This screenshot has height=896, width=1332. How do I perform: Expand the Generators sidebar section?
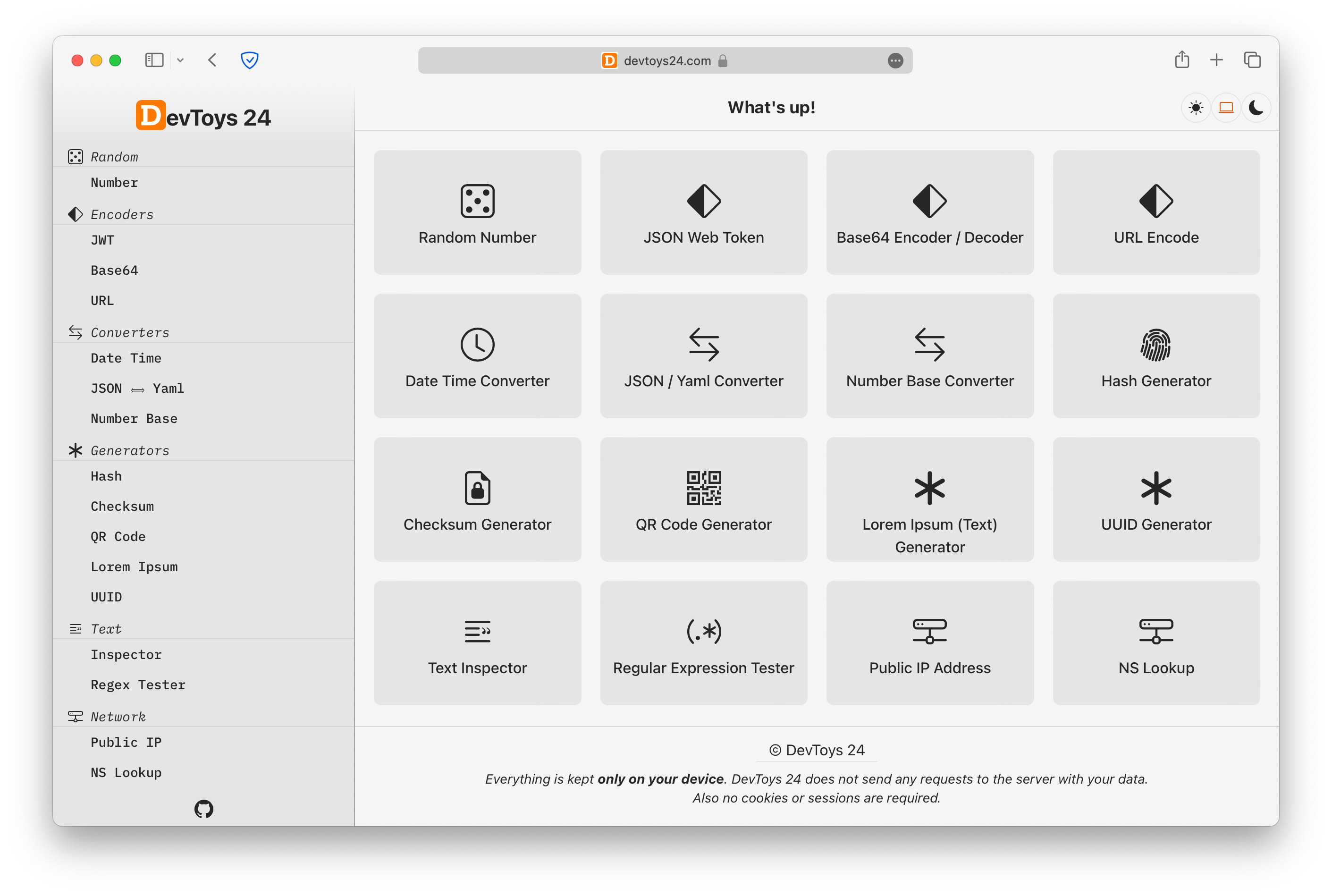[130, 449]
